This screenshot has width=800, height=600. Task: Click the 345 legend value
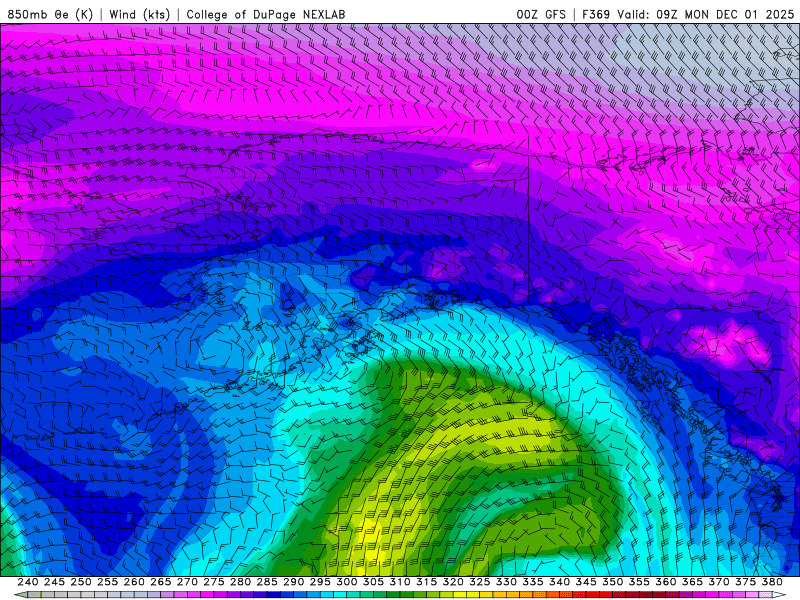pos(586,582)
